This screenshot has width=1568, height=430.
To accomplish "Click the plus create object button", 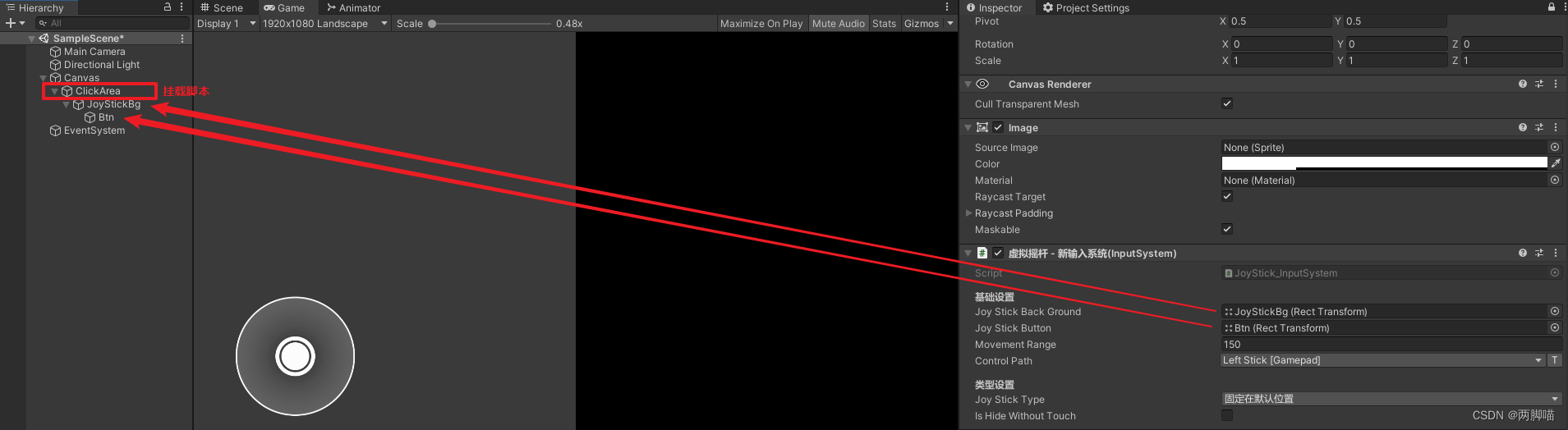I will tap(10, 23).
